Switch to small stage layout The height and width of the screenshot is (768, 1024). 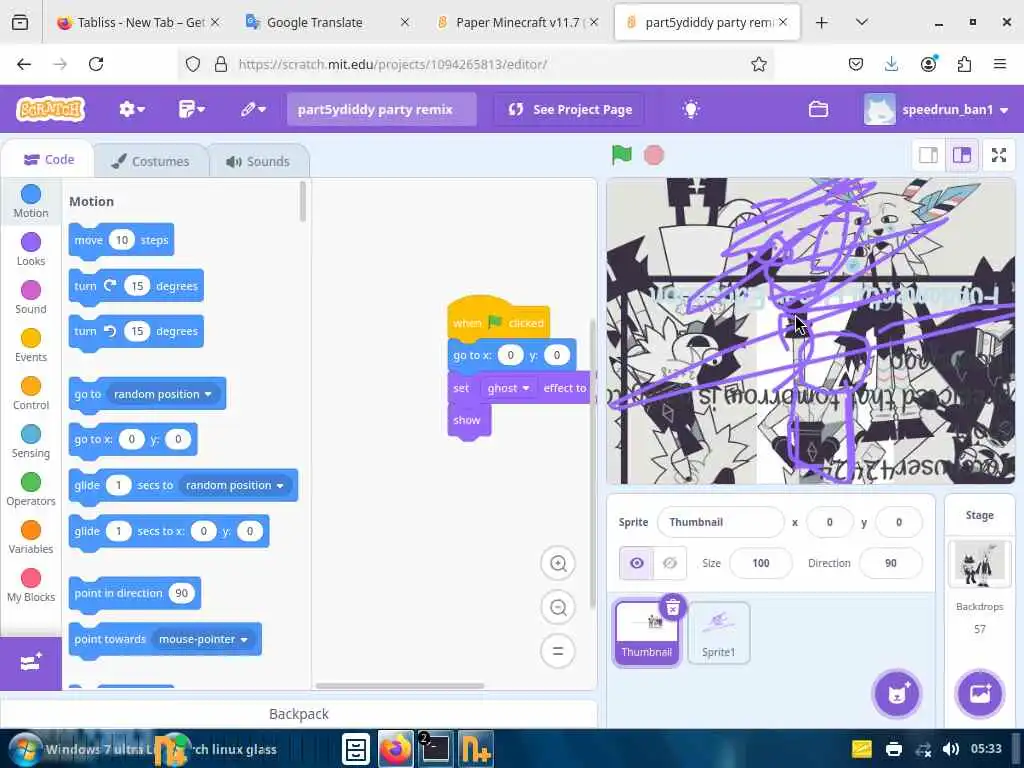(x=928, y=155)
